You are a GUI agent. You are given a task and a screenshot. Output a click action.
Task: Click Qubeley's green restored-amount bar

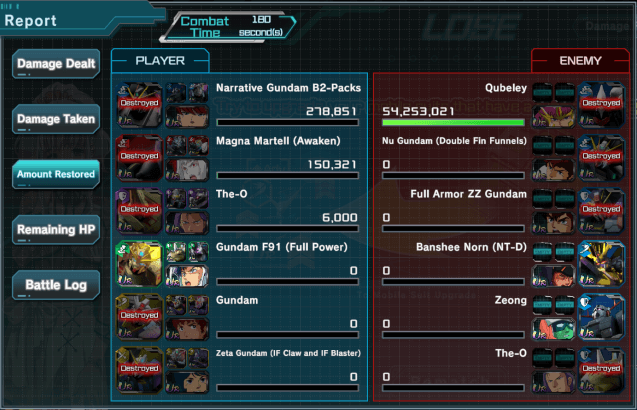tap(453, 122)
